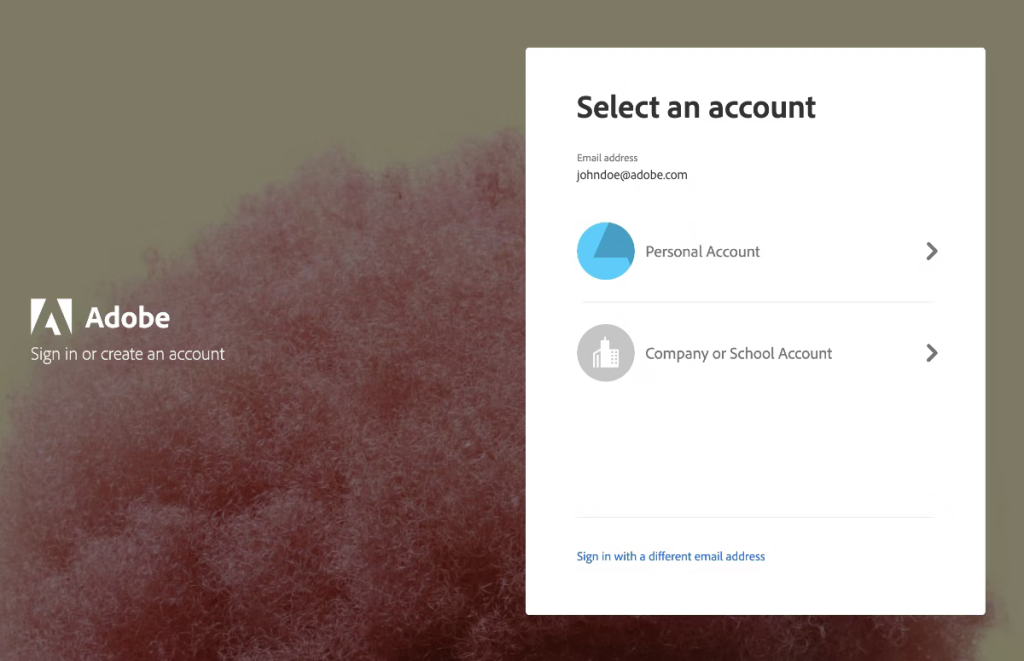Click the "Select an account" heading
Image resolution: width=1024 pixels, height=661 pixels.
point(696,107)
